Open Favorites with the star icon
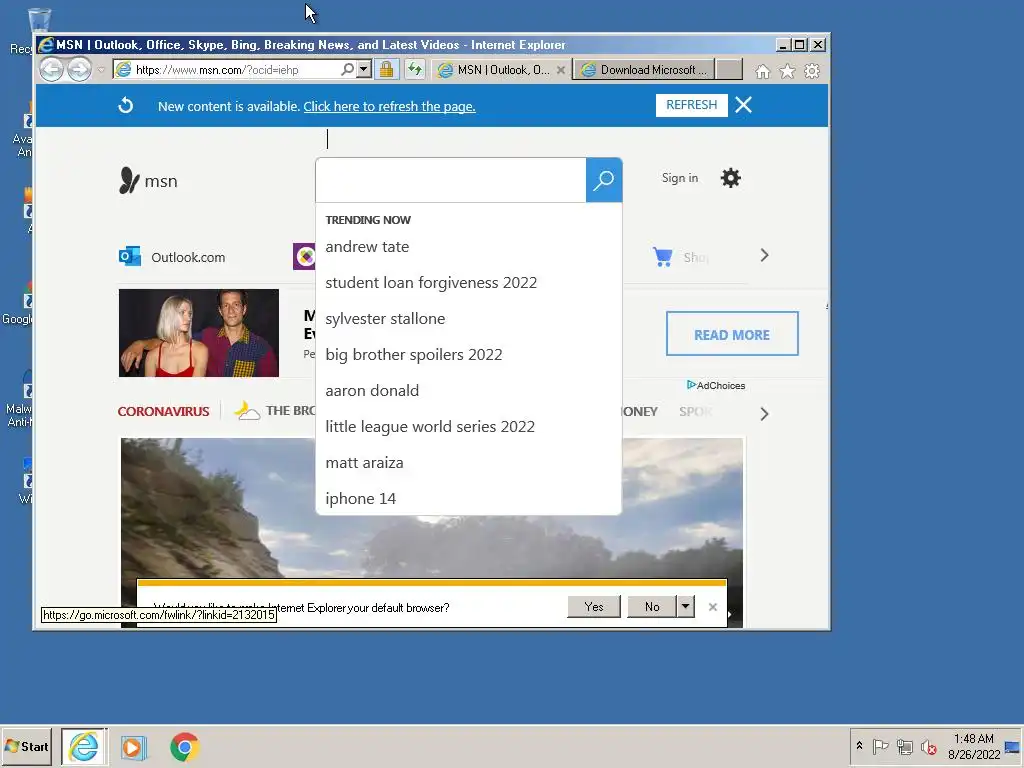Image resolution: width=1024 pixels, height=768 pixels. tap(787, 71)
